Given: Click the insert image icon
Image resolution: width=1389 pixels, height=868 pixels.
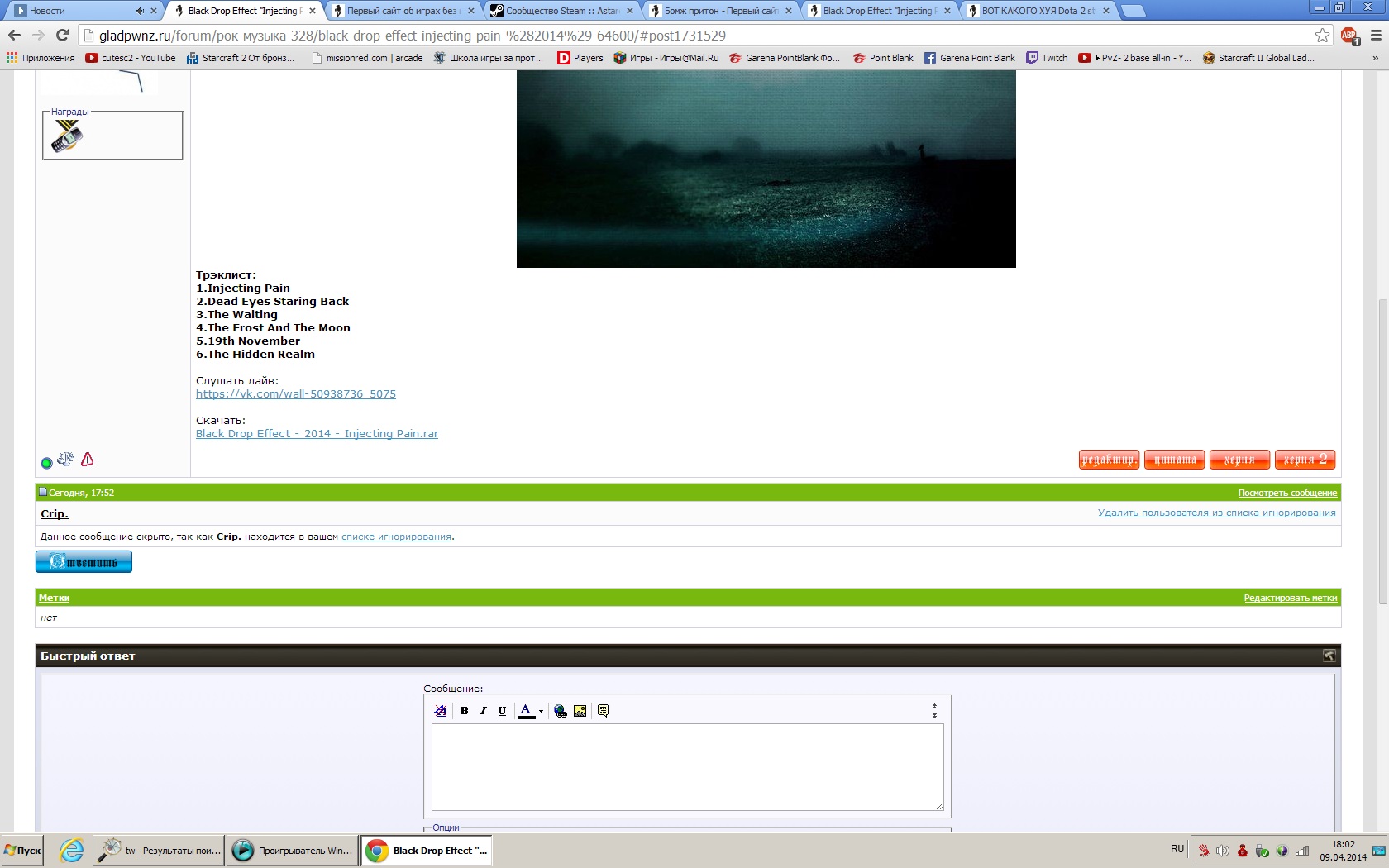Looking at the screenshot, I should (x=580, y=711).
